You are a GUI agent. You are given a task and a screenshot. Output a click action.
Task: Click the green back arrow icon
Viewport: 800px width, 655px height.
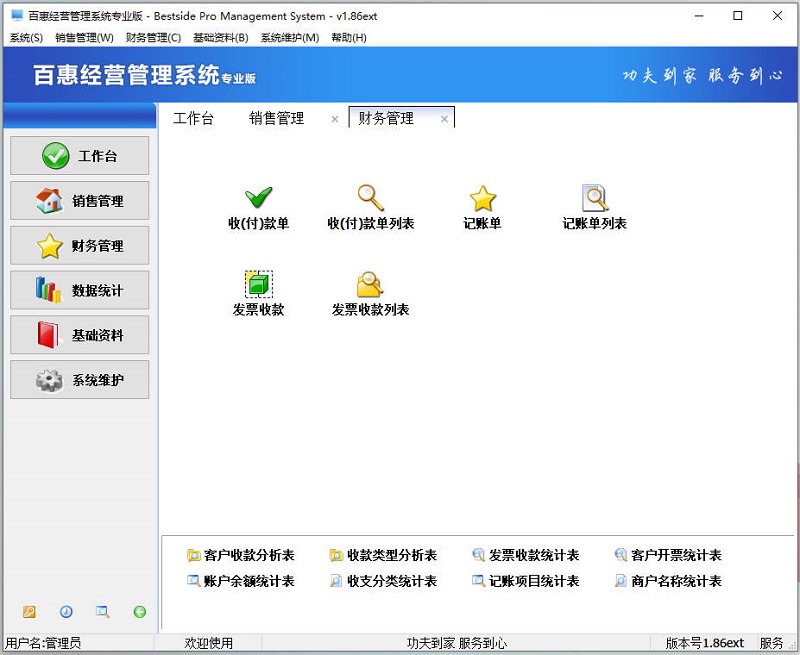pyautogui.click(x=139, y=612)
